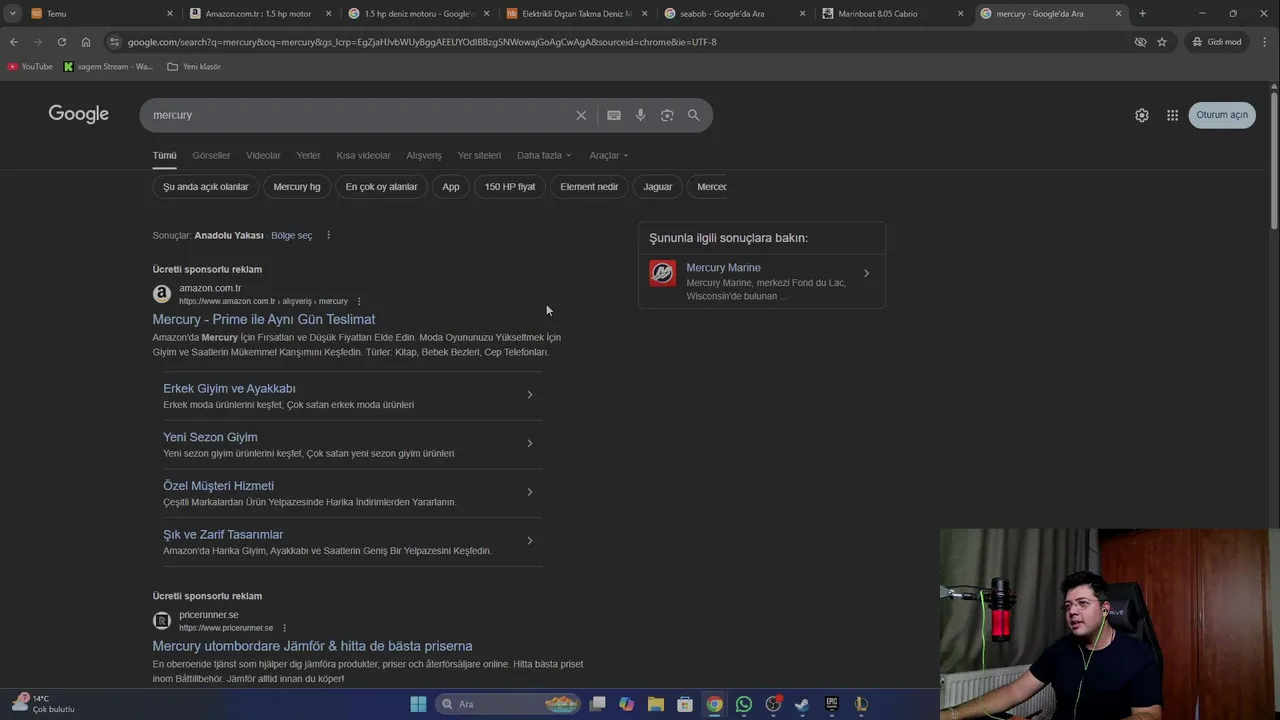The height and width of the screenshot is (720, 1280).
Task: Clear the search box with the X icon
Action: pyautogui.click(x=581, y=115)
